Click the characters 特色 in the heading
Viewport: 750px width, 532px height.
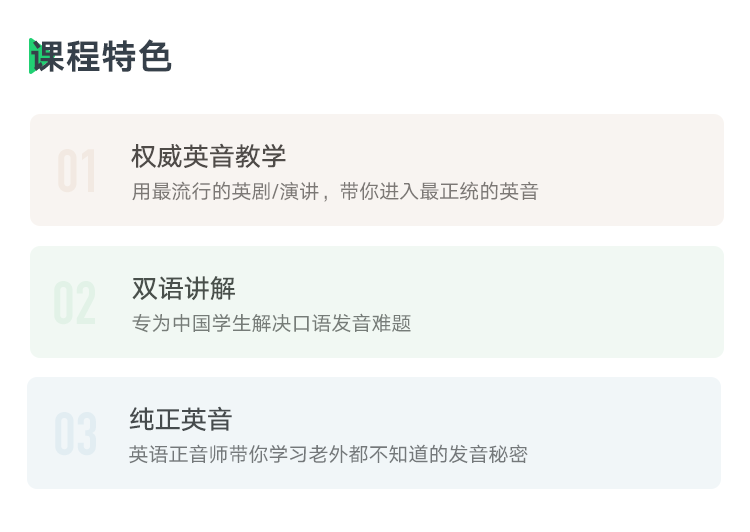coord(136,56)
